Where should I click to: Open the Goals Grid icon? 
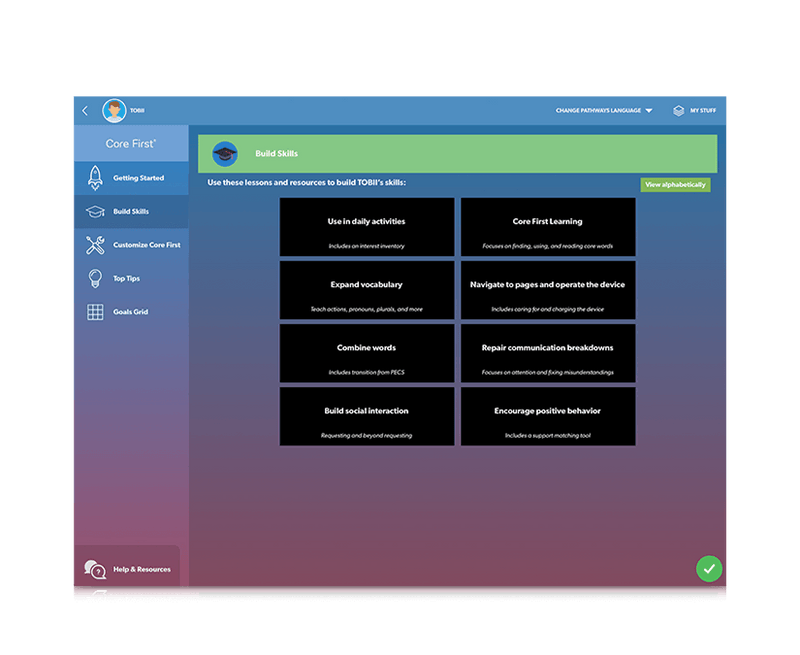pyautogui.click(x=95, y=312)
